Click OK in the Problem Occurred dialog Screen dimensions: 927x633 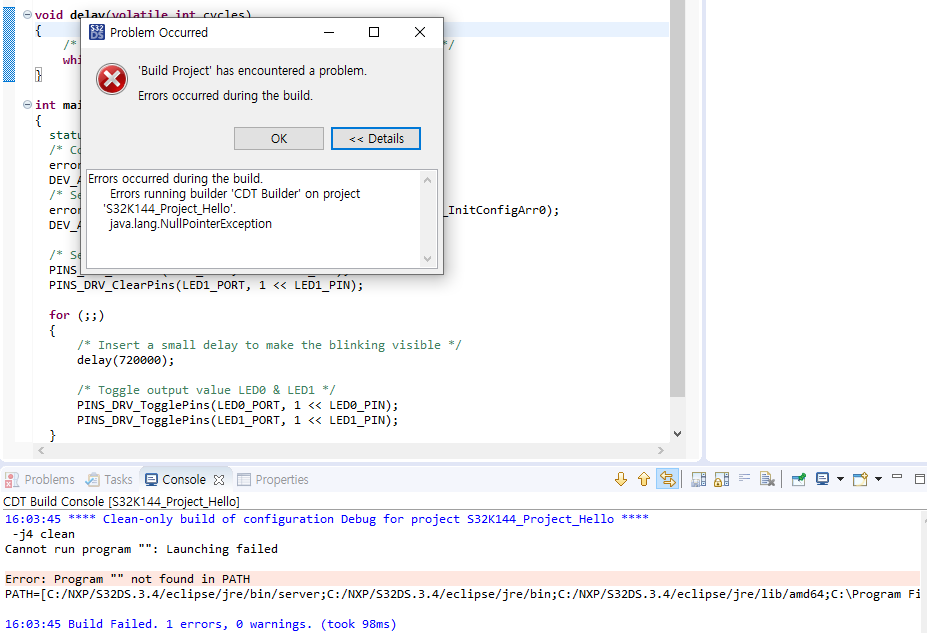point(277,138)
